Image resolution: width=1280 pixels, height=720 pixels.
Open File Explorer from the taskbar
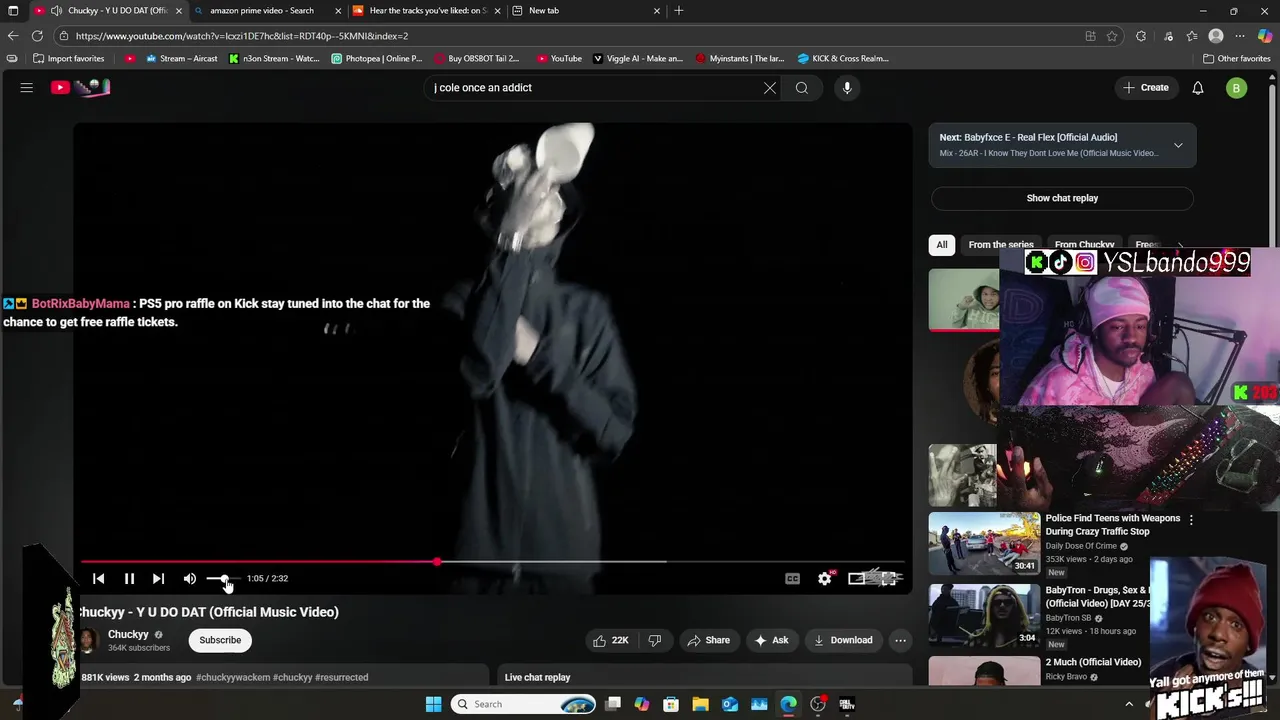[x=700, y=704]
